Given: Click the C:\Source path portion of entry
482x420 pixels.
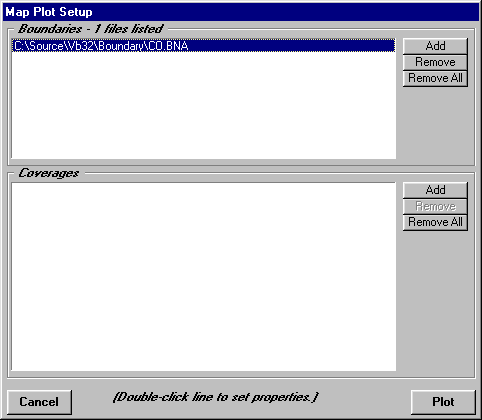Looking at the screenshot, I should (39, 46).
